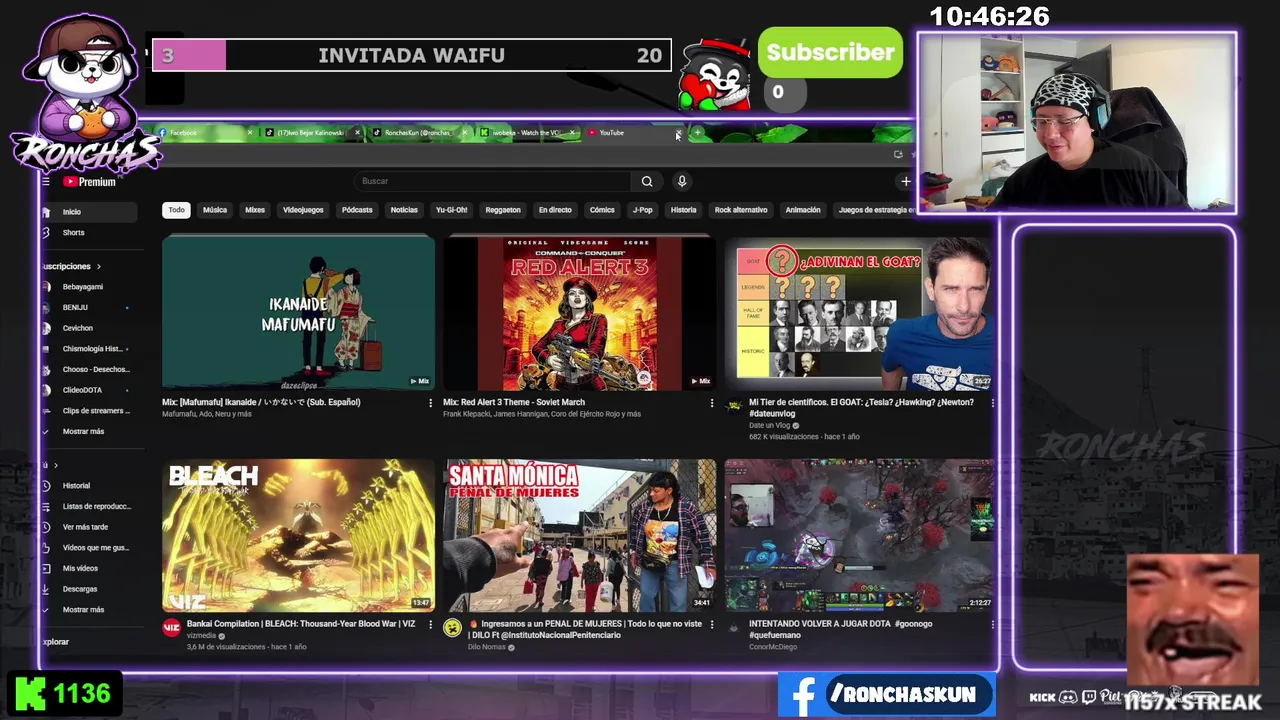Click the Dilo Nomas channel avatar

click(x=453, y=628)
